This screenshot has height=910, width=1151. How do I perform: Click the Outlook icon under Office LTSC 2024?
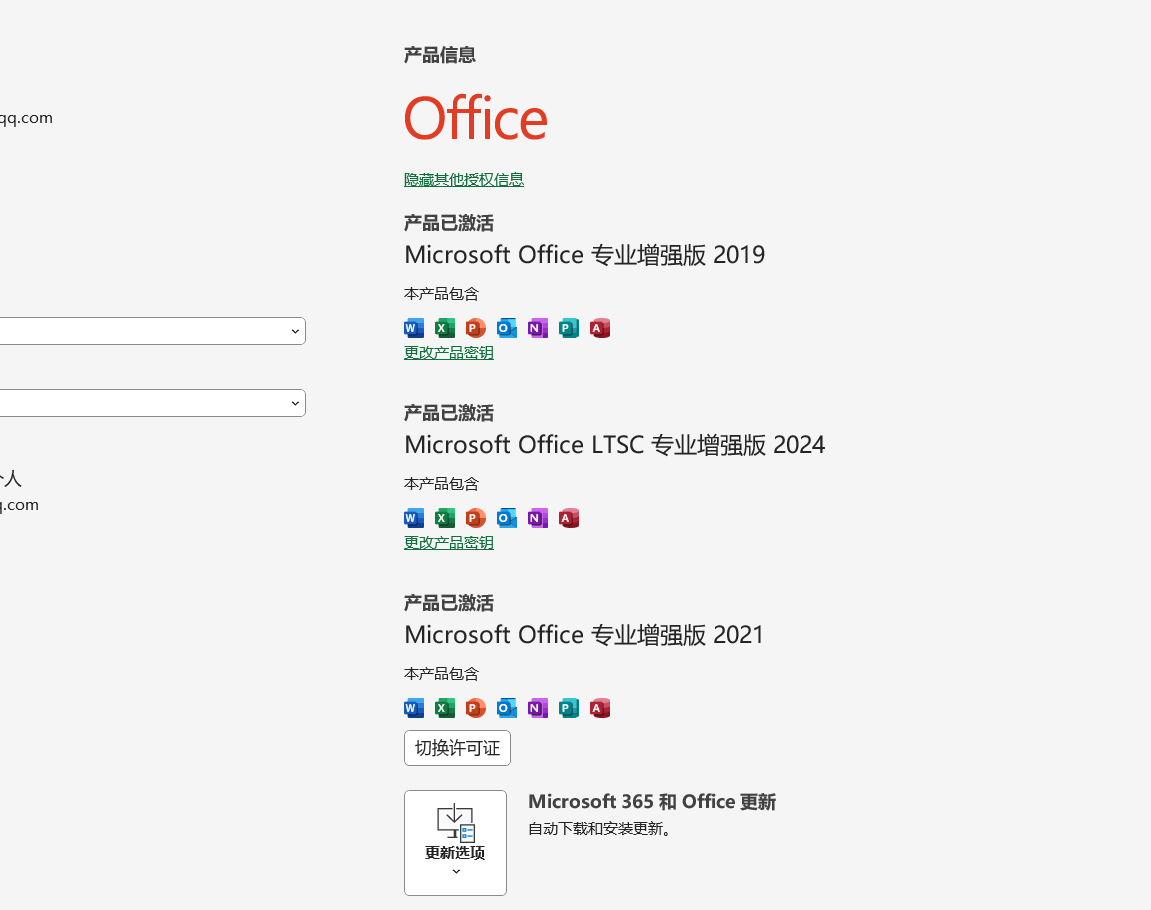[507, 518]
